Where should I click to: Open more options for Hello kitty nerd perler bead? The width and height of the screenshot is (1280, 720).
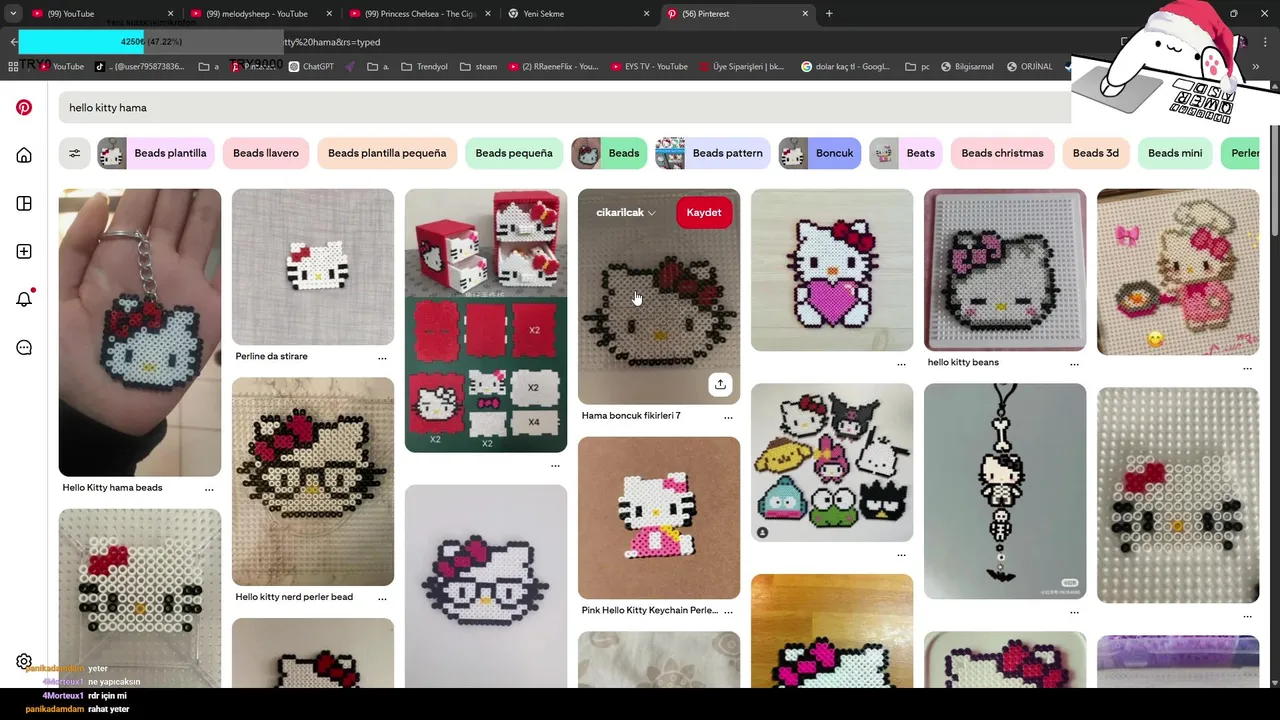pyautogui.click(x=382, y=598)
